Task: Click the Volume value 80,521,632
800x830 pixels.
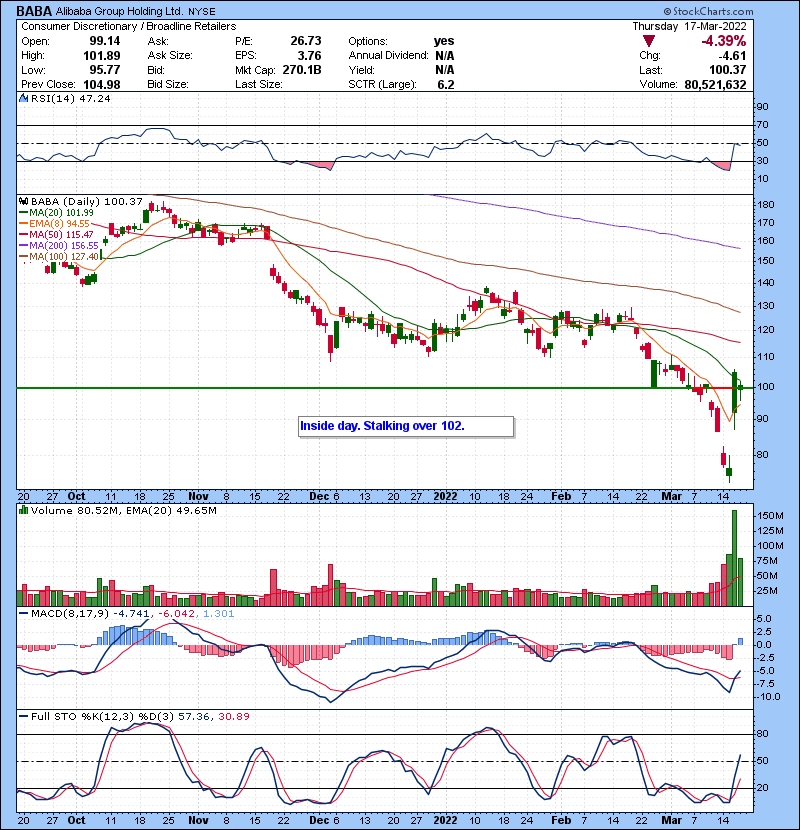Action: pos(715,85)
